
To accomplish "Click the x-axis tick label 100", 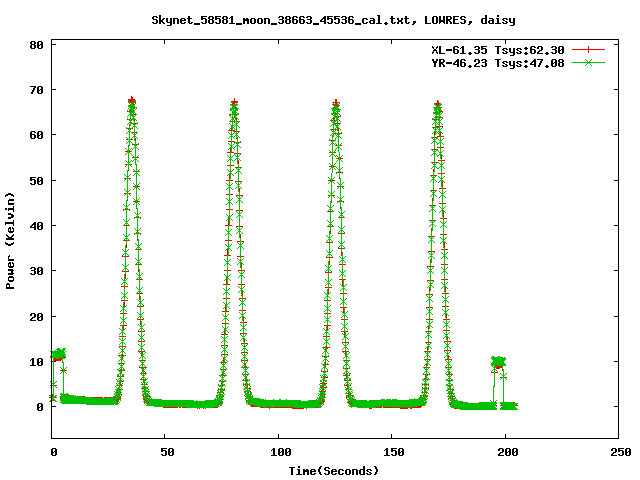I will point(281,452).
